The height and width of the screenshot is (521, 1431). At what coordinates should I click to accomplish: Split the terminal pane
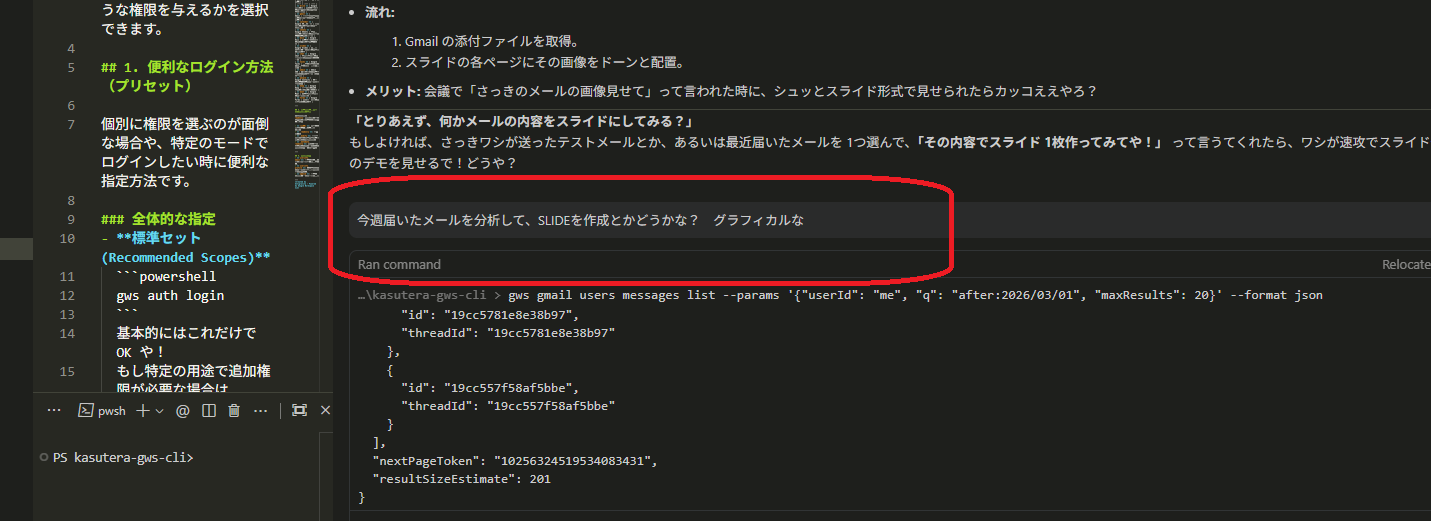(209, 410)
